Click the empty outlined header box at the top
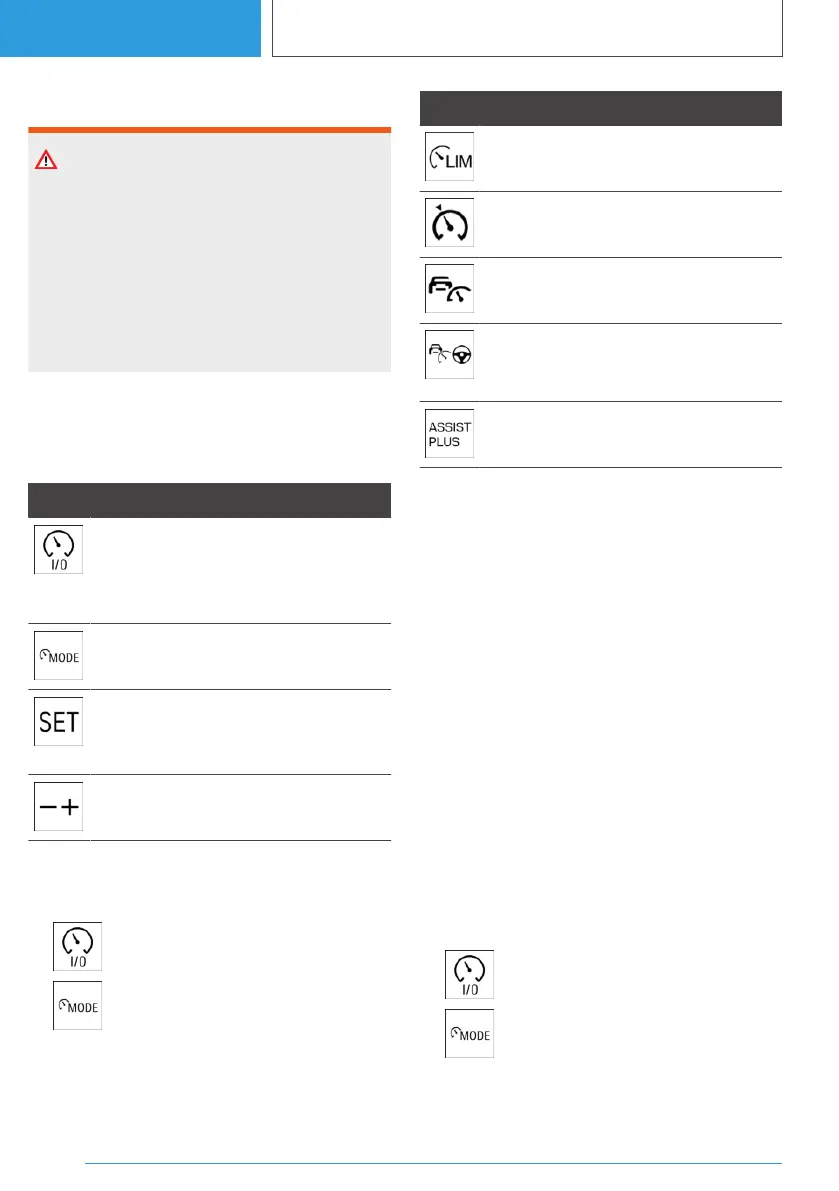839x1191 pixels. click(x=527, y=28)
